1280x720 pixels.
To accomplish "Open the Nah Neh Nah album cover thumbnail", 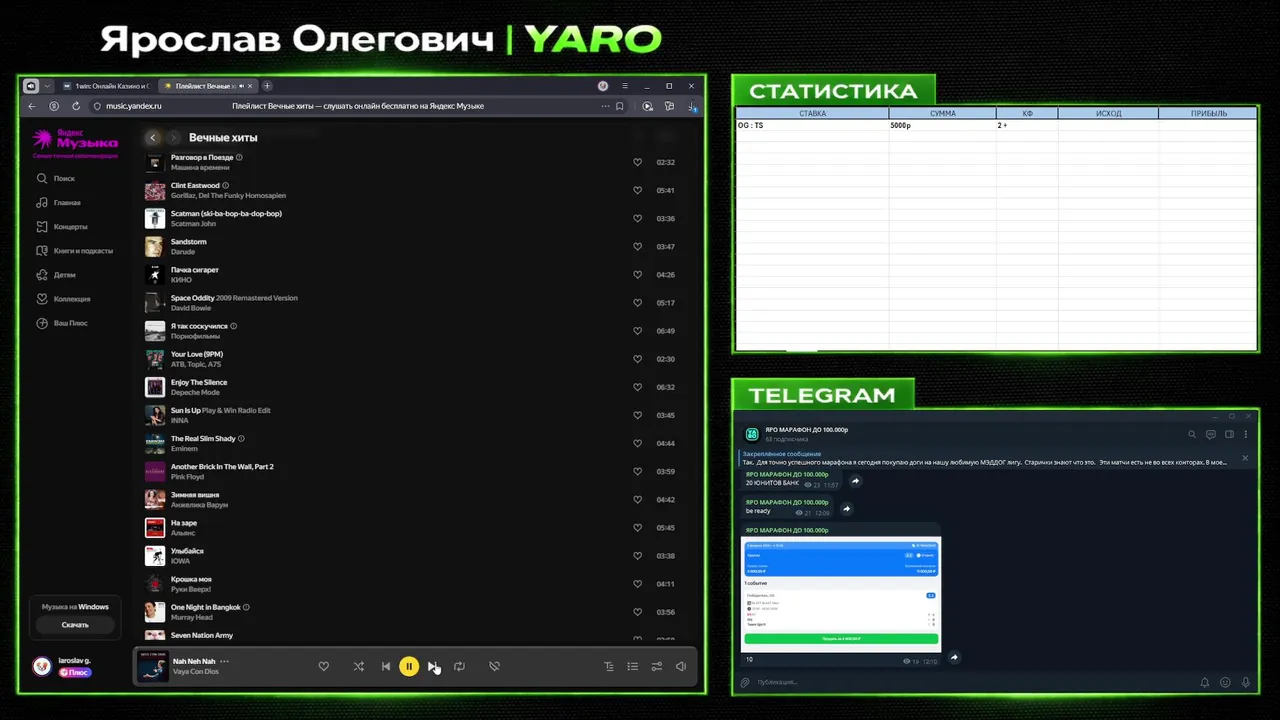I will (152, 667).
